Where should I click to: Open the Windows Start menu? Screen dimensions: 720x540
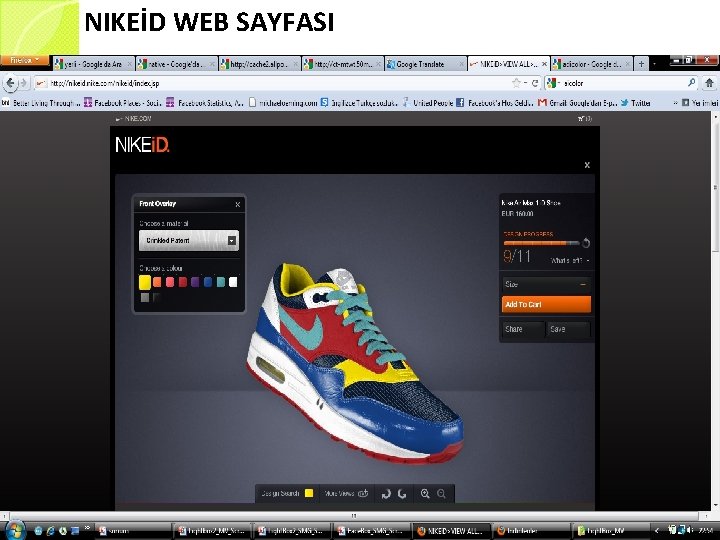14,531
